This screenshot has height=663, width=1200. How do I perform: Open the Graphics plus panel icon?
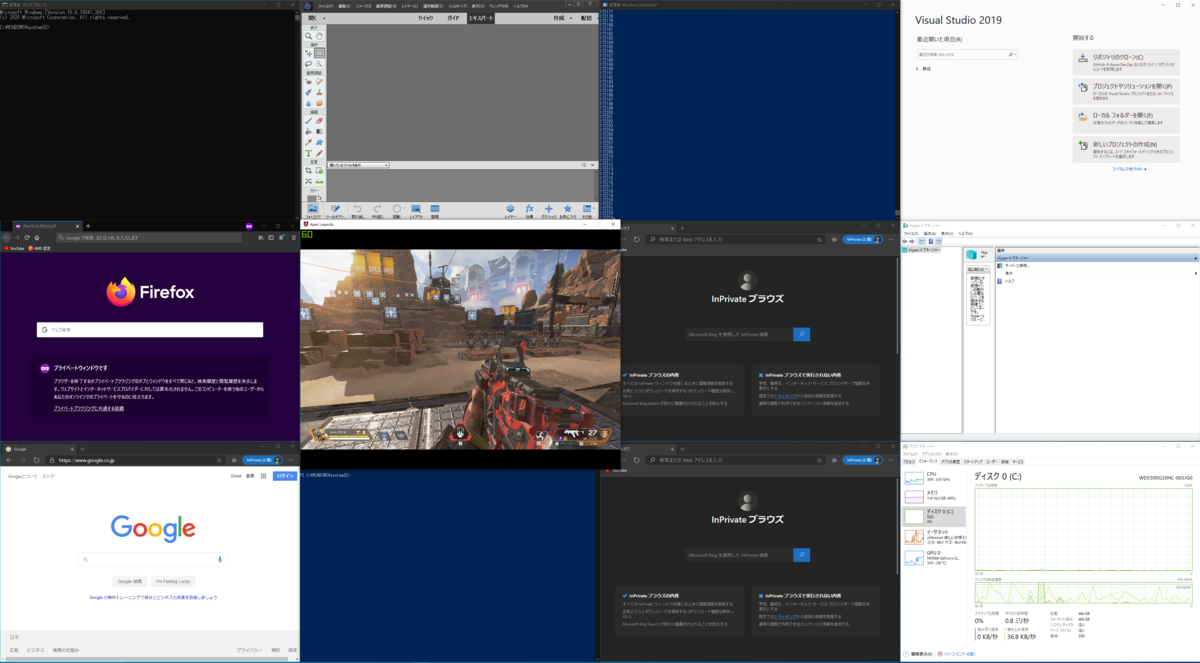(x=548, y=209)
